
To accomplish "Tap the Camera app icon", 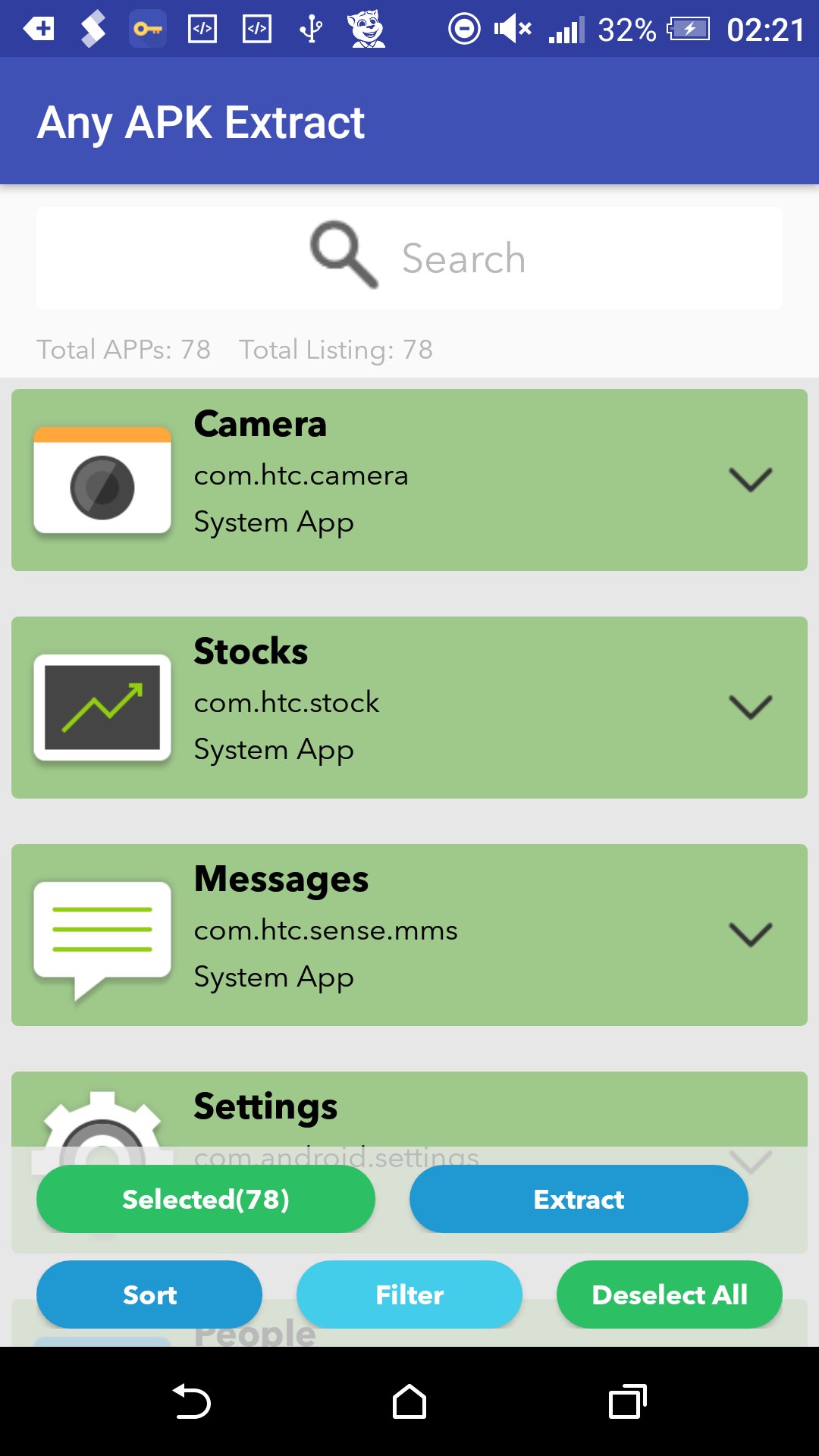I will click(102, 480).
